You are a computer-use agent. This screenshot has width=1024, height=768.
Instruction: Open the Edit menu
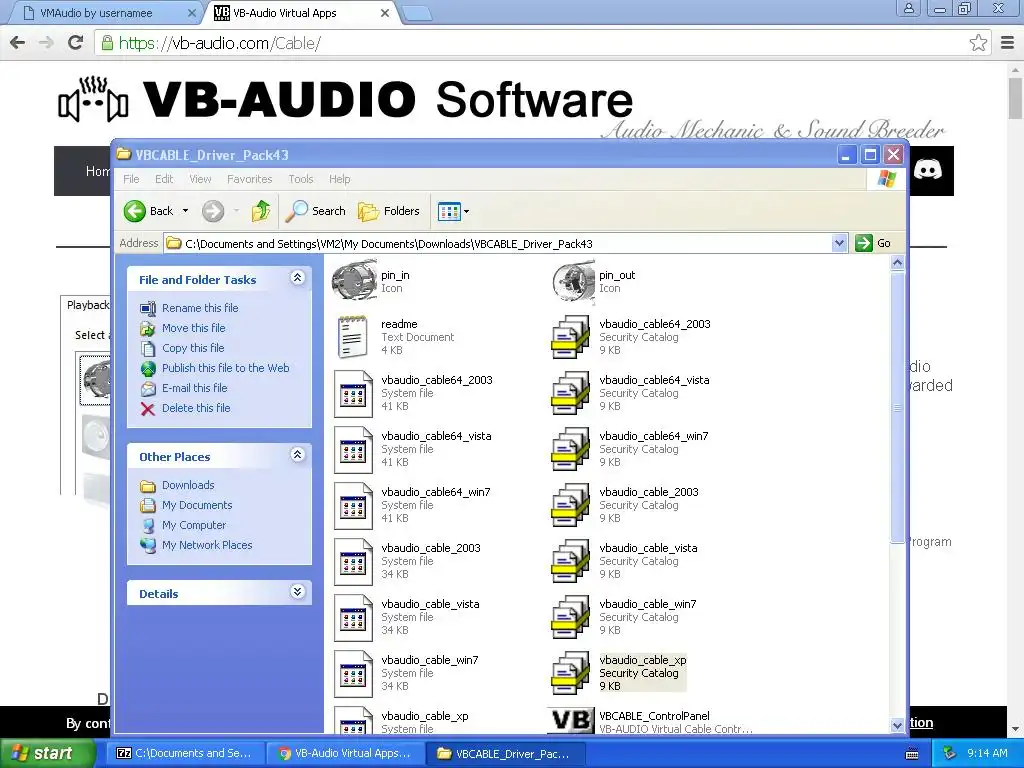[164, 179]
